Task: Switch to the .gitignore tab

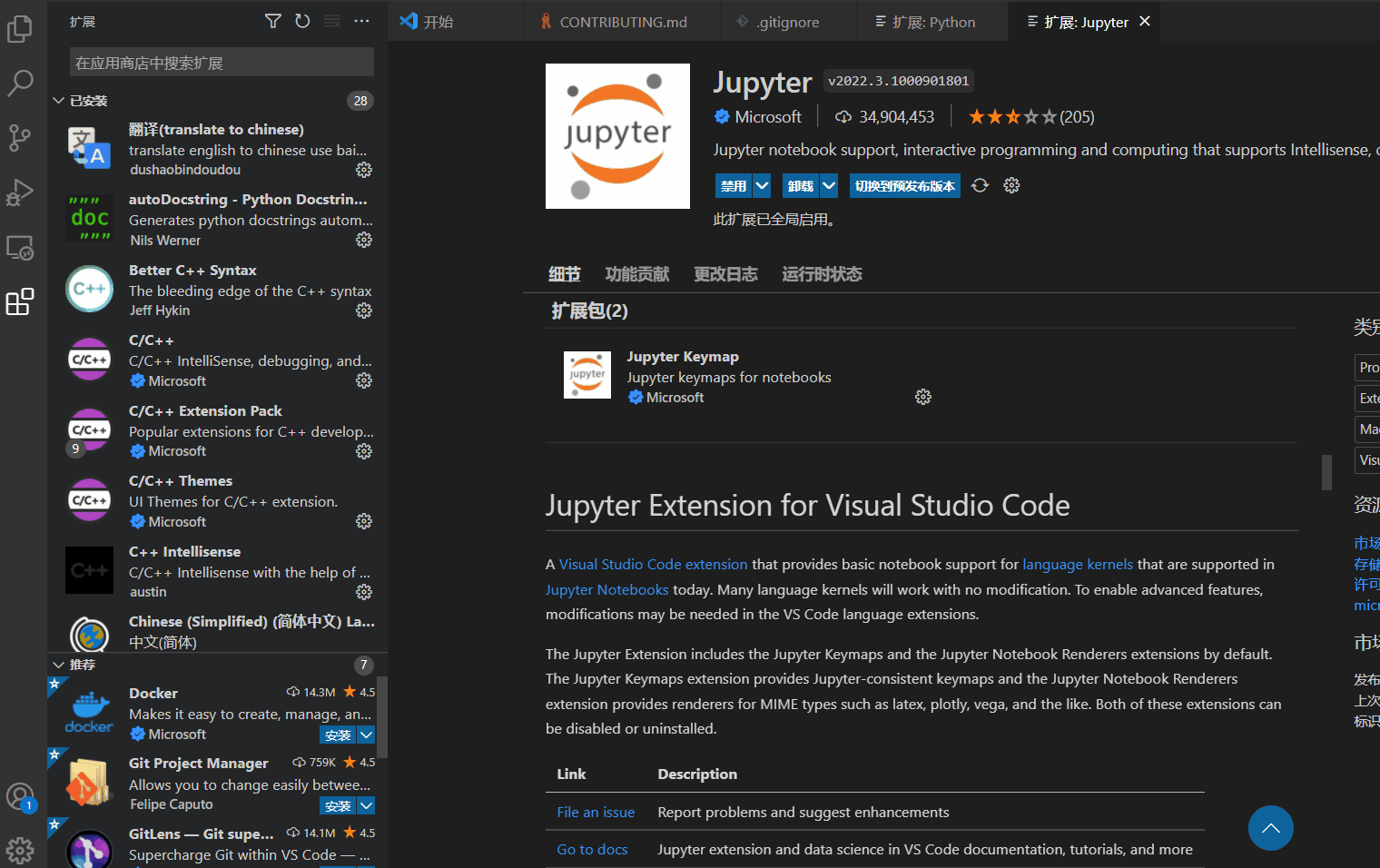Action: tap(788, 21)
